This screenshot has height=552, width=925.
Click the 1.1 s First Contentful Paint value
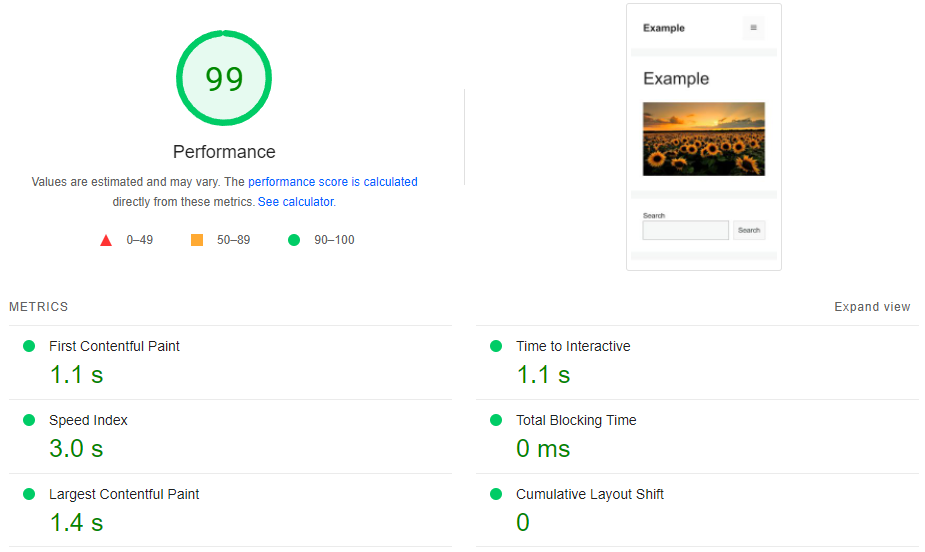tap(76, 375)
